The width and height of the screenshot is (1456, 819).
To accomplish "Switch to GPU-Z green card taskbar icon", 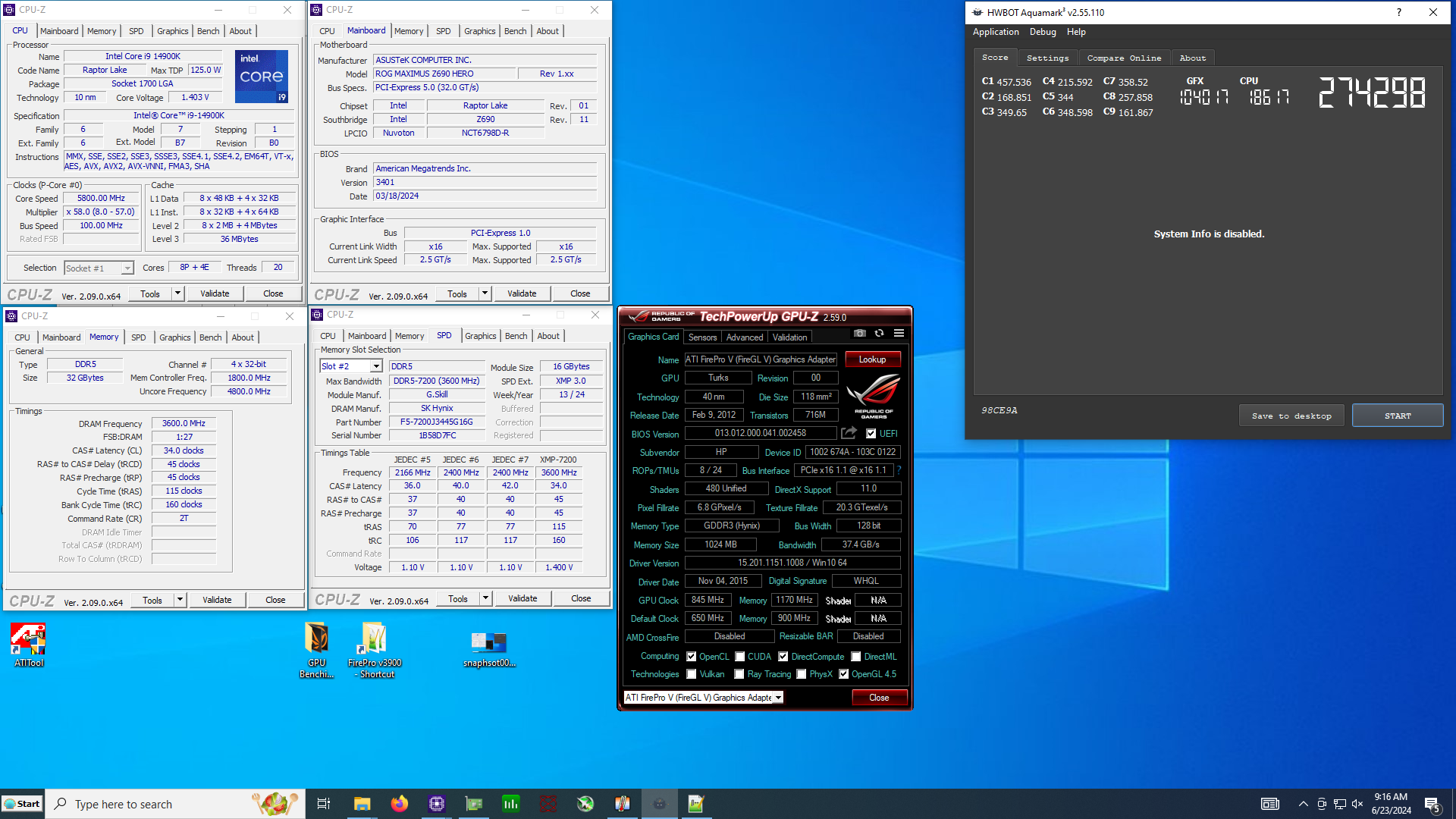I will click(x=473, y=804).
